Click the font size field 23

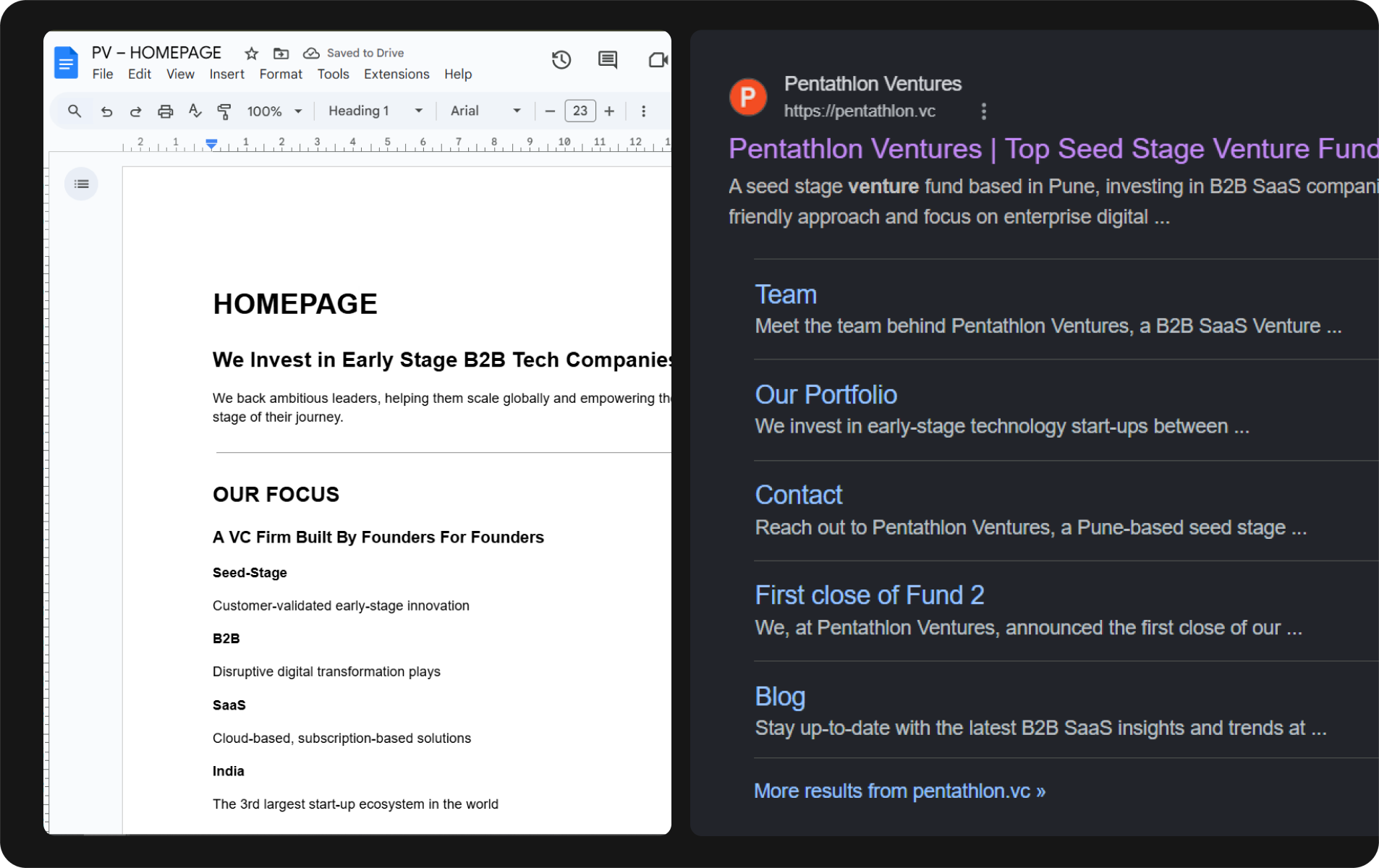pyautogui.click(x=580, y=111)
